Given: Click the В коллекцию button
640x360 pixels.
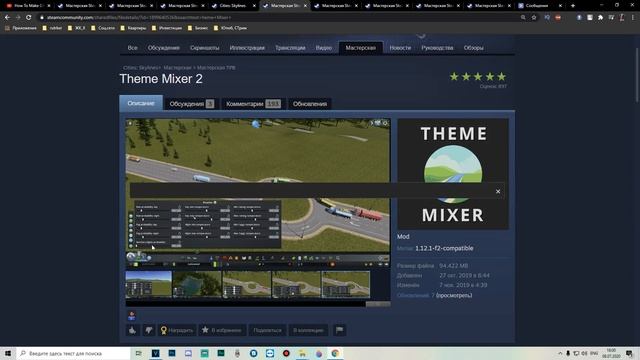Looking at the screenshot, I should [308, 330].
